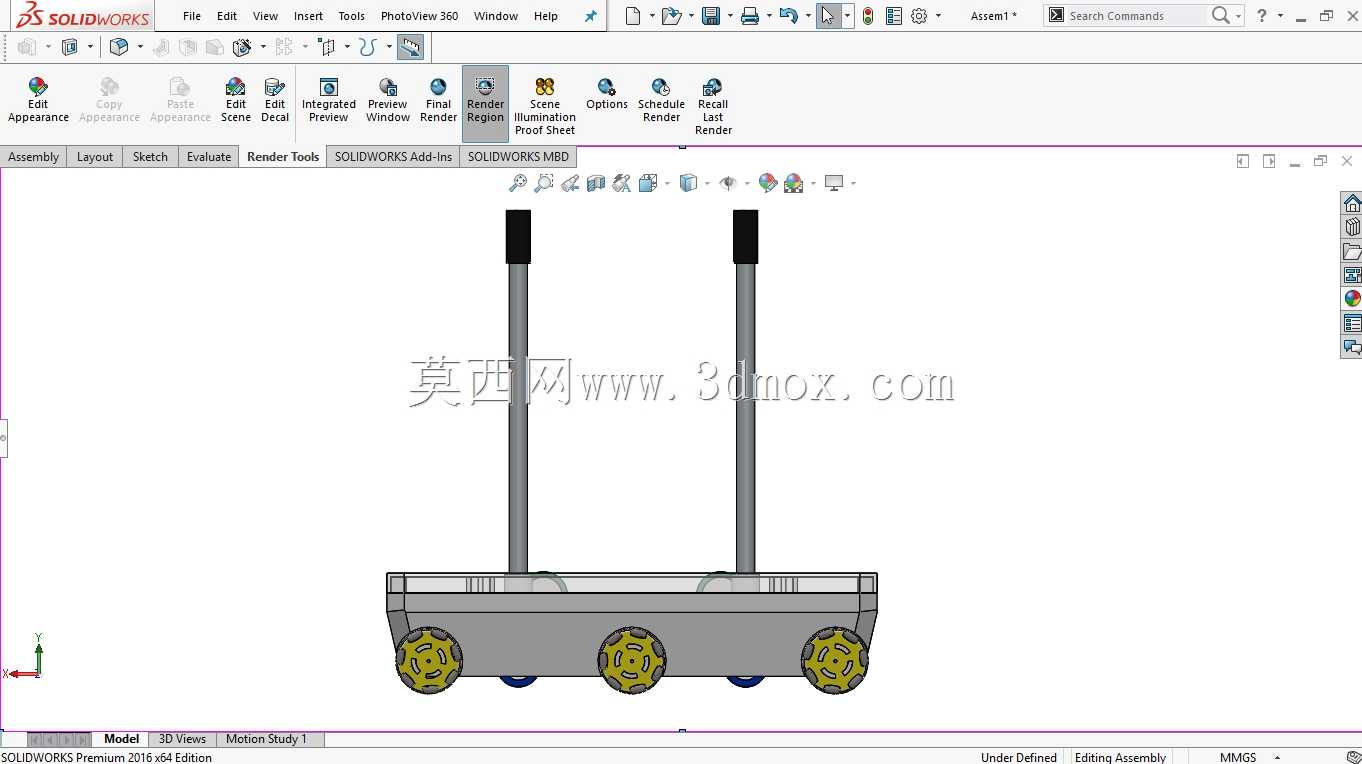Start Final Render
This screenshot has width=1362, height=764.
[438, 100]
